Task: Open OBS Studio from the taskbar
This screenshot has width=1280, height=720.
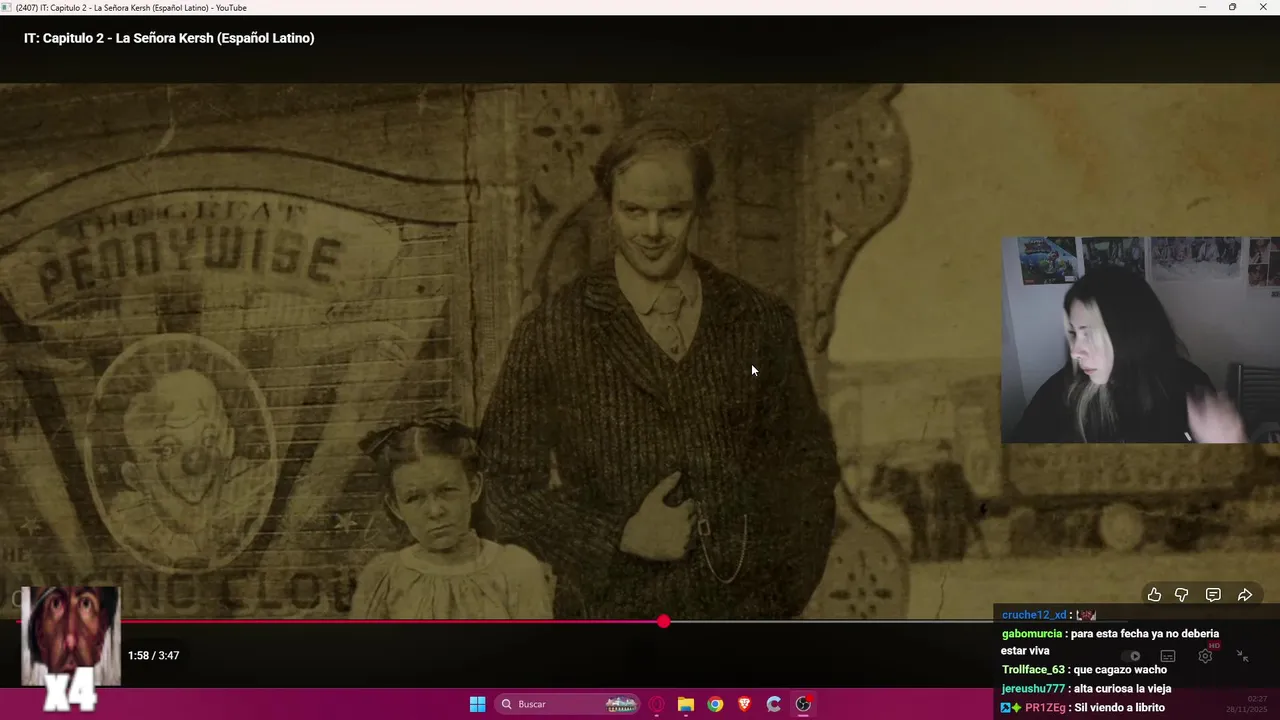Action: (x=803, y=704)
